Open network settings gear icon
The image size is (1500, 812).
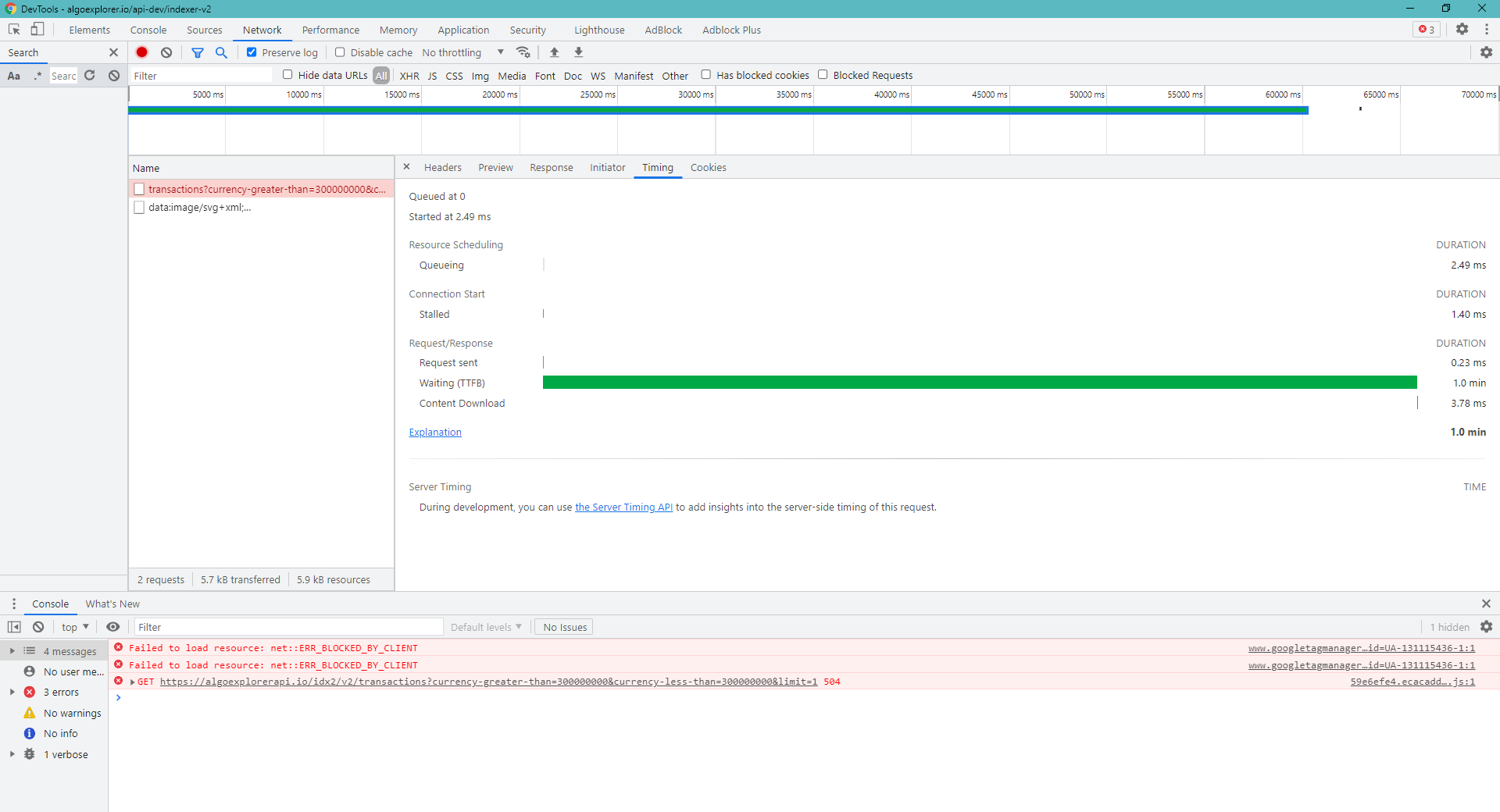[x=1486, y=52]
